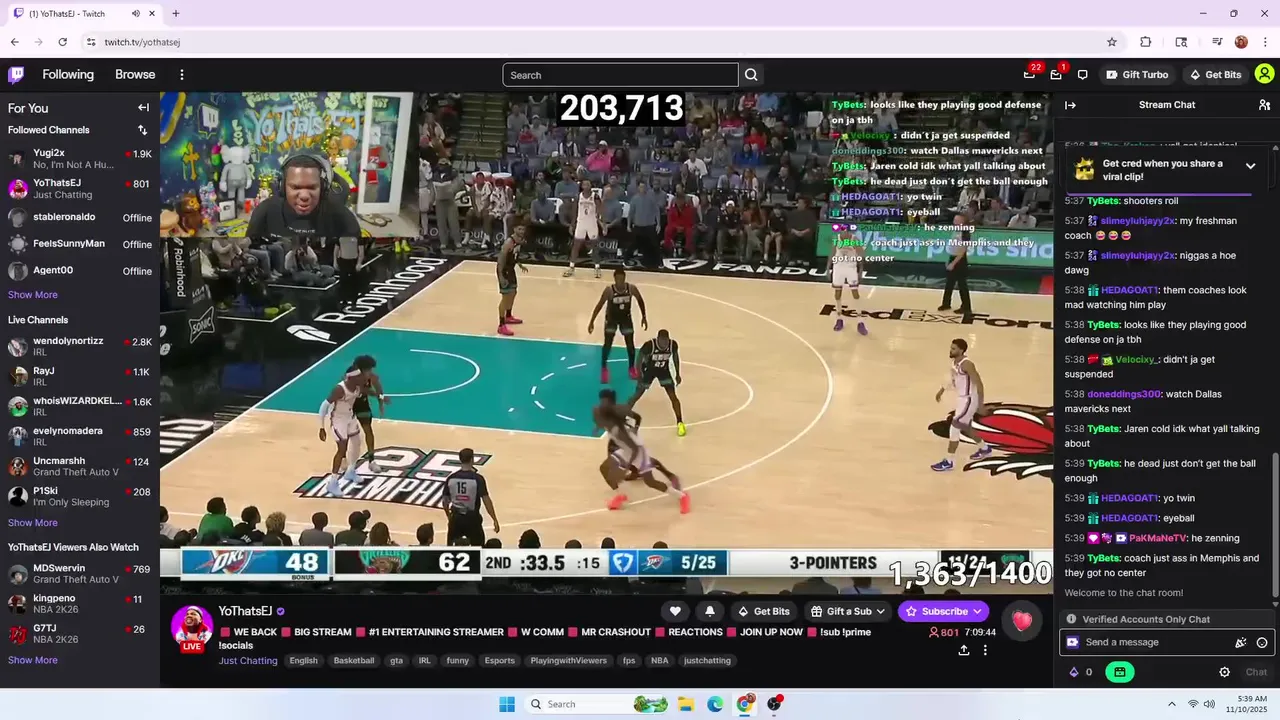1280x720 pixels.
Task: Open the Twitch home logo
Action: [16, 75]
